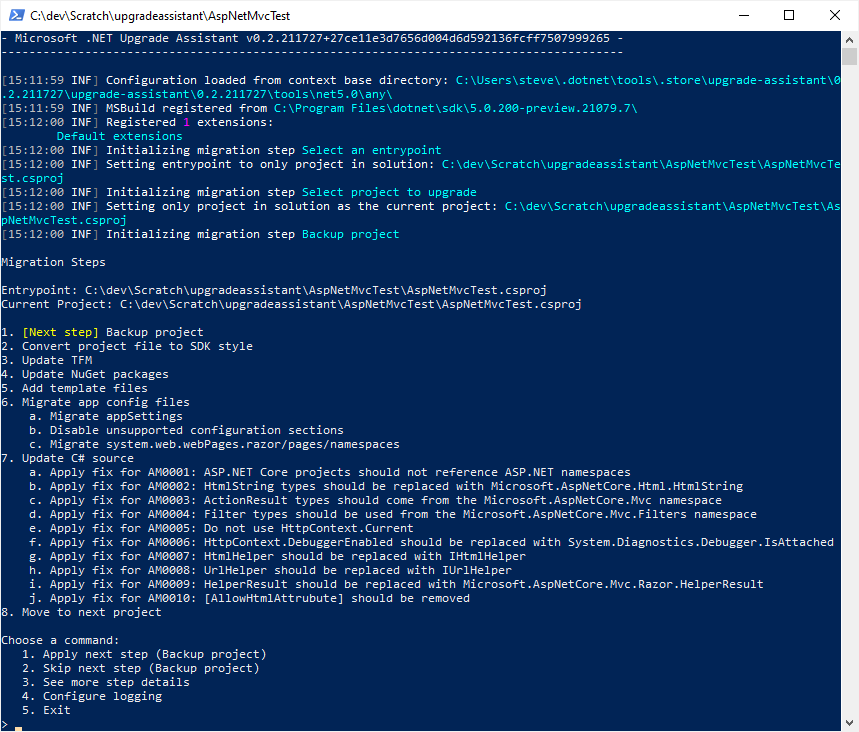Screen dimensions: 859x732
Task: Close the Upgrade Assistant console window
Action: [835, 15]
